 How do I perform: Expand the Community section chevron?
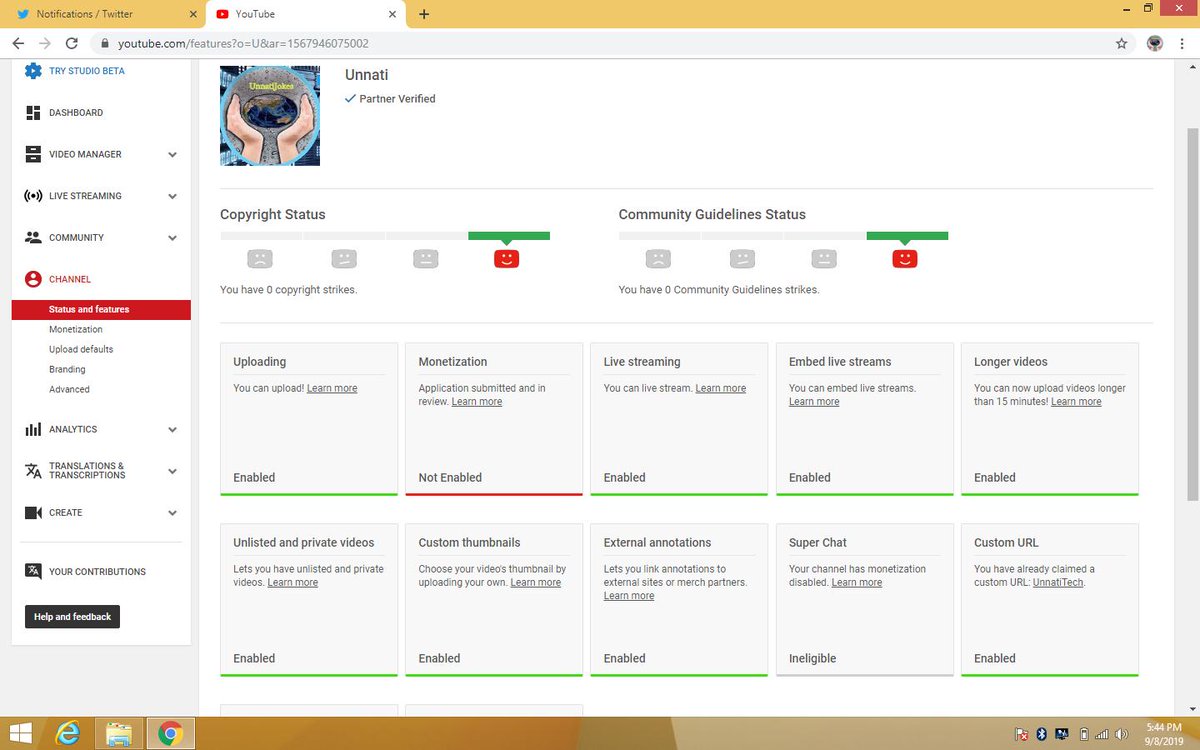172,238
